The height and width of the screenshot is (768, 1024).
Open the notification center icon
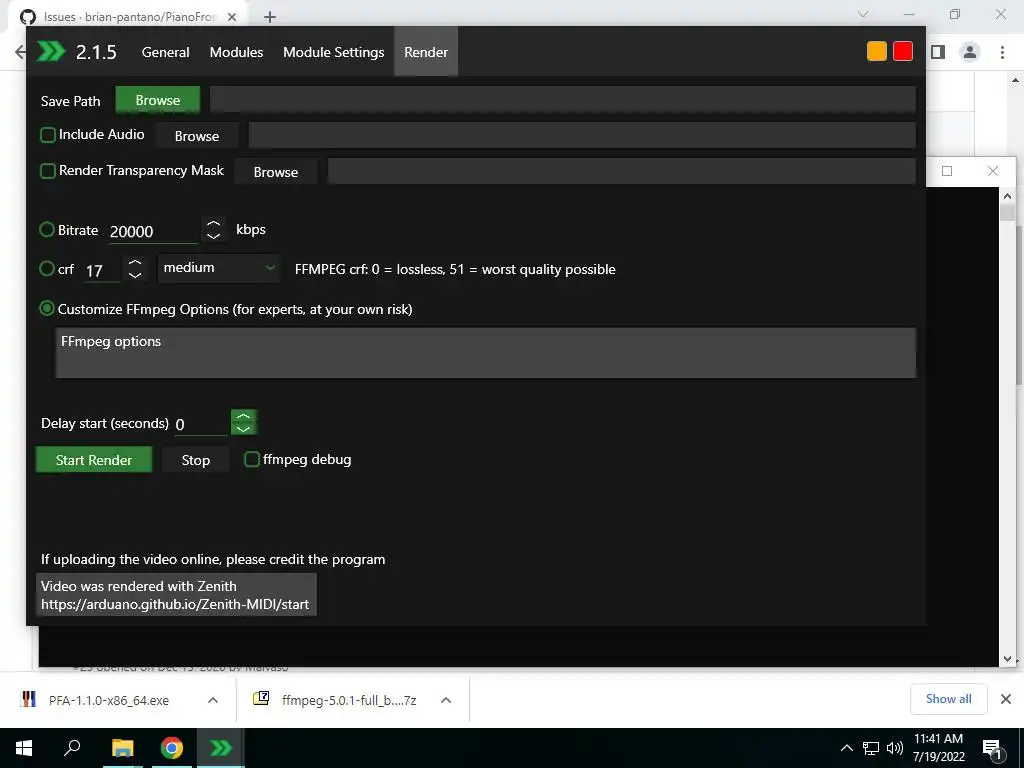991,749
